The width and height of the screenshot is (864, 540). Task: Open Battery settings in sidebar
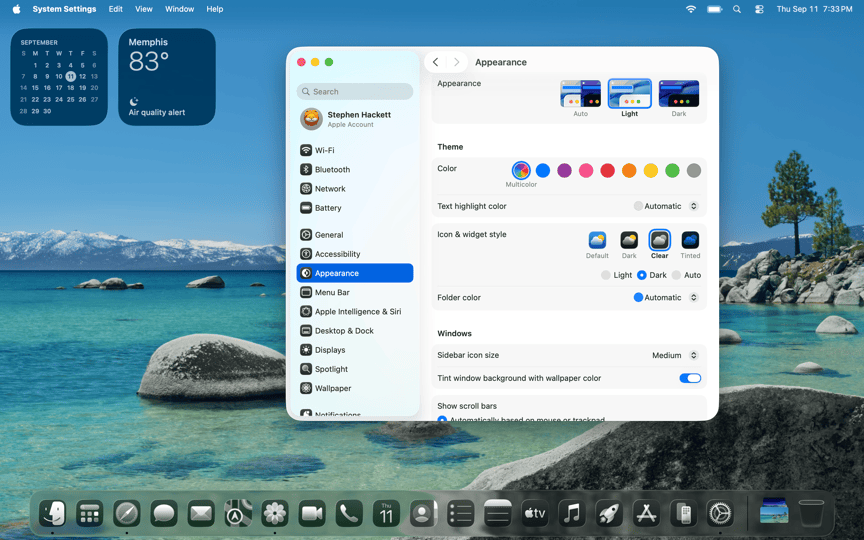click(x=354, y=208)
